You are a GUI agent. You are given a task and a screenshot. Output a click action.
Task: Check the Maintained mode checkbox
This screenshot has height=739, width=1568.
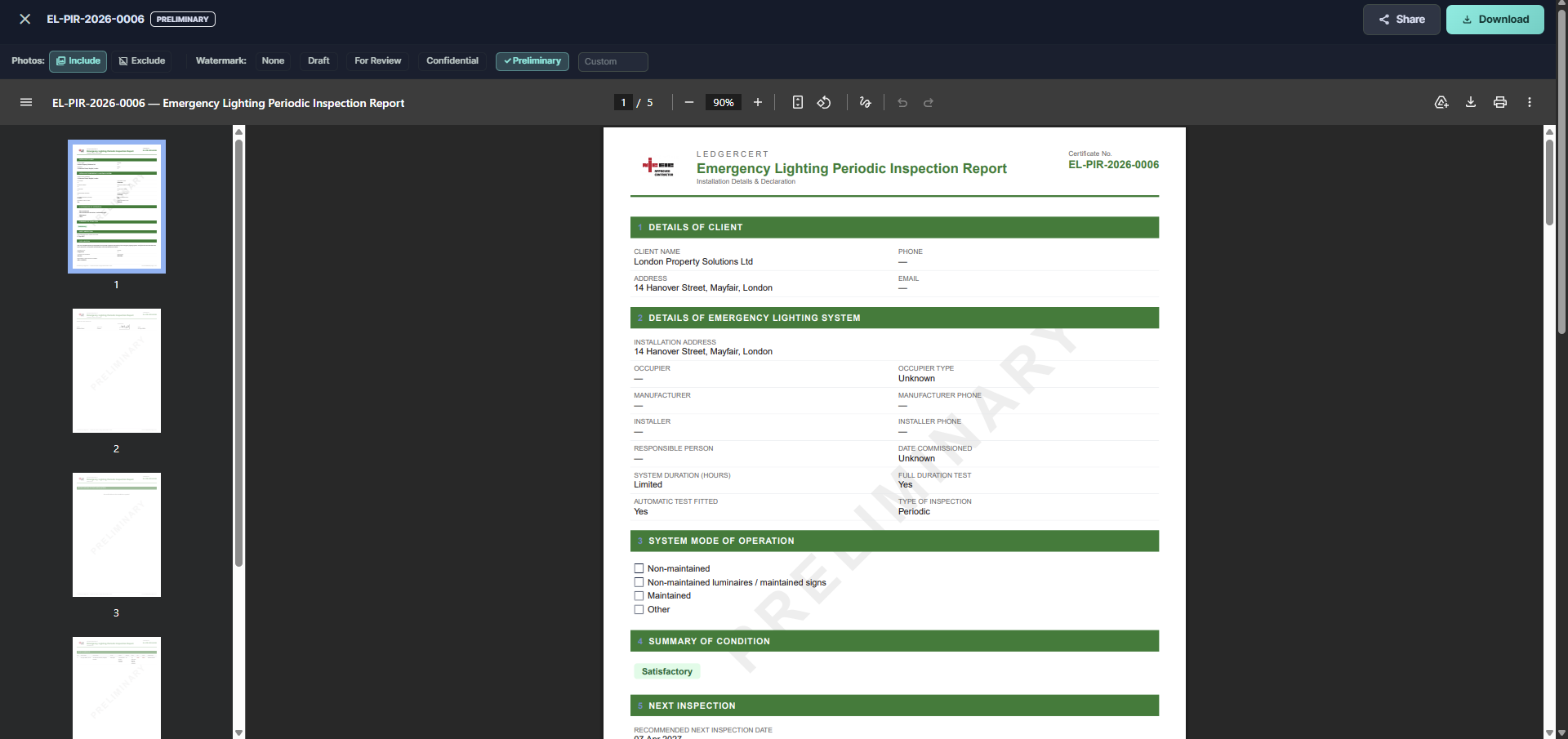[x=639, y=595]
